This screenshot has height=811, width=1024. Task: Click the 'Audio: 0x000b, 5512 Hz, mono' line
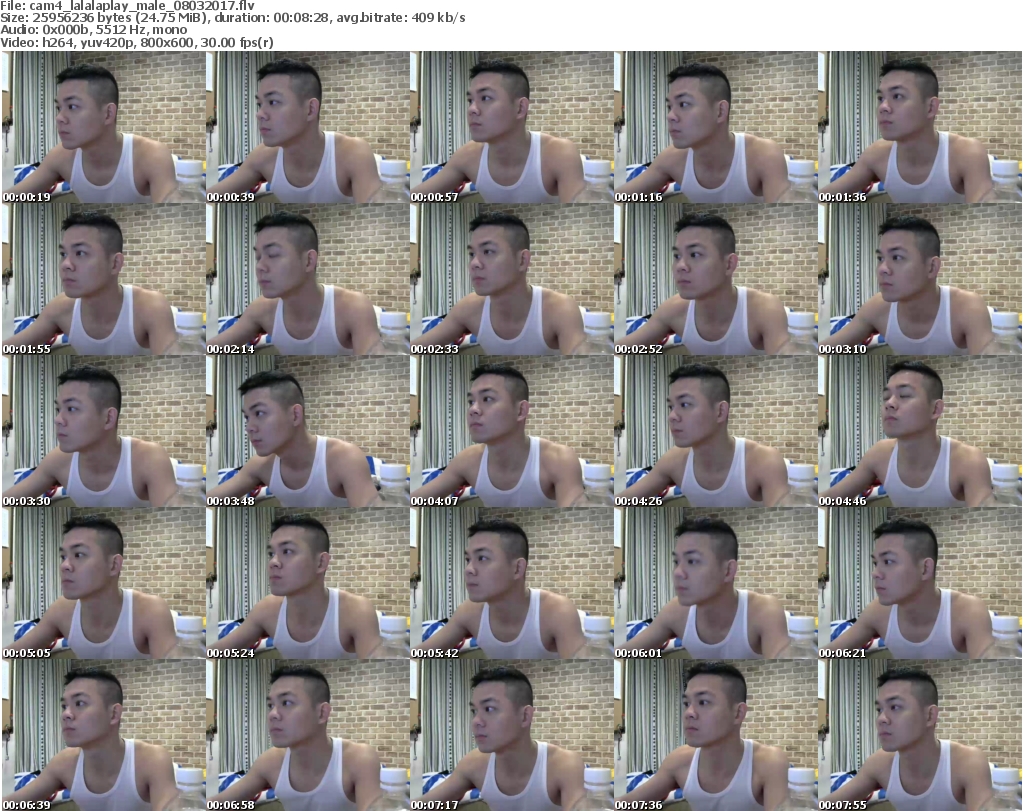click(x=93, y=30)
